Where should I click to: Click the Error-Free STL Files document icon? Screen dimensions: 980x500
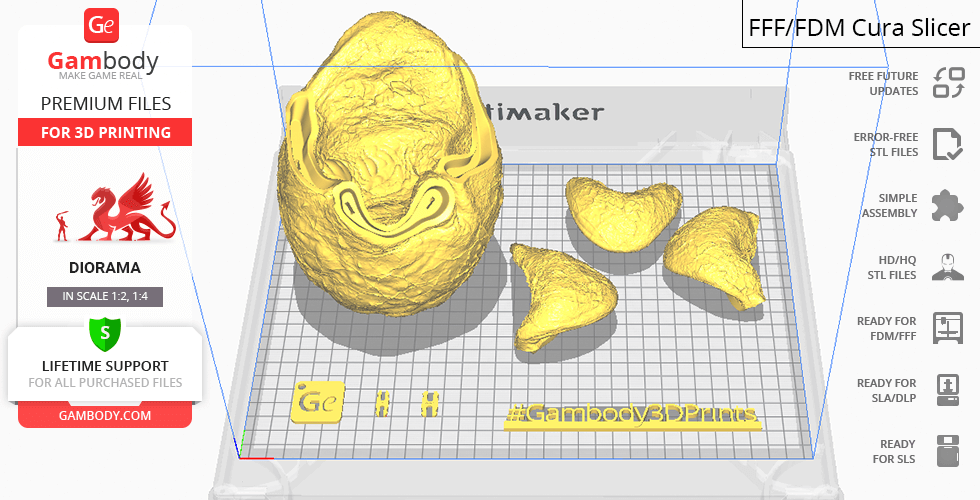pyautogui.click(x=947, y=144)
